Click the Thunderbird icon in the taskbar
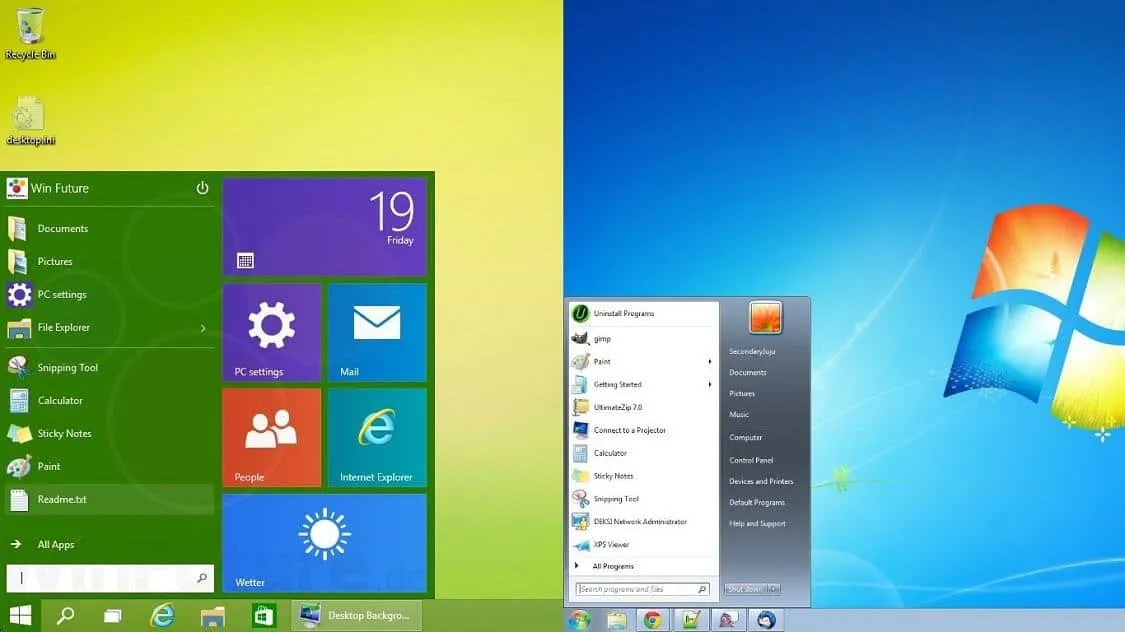Screen dimensions: 1125x632 767,620
